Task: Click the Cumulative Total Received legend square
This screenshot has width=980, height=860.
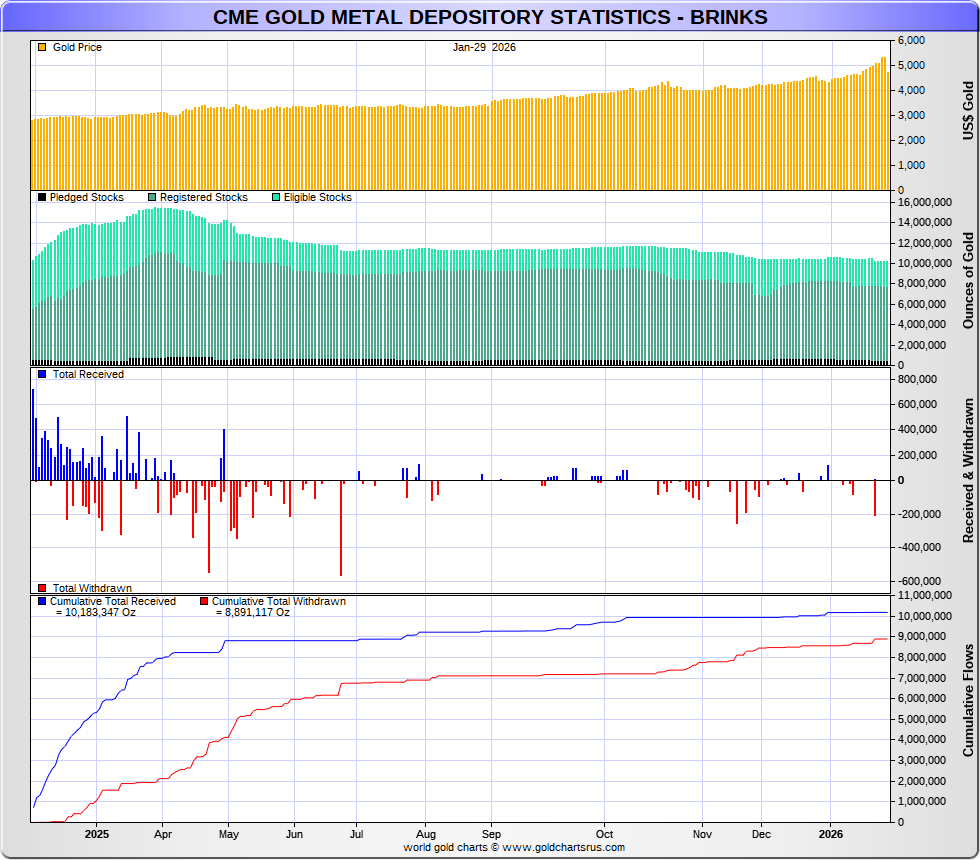Action: tap(41, 602)
